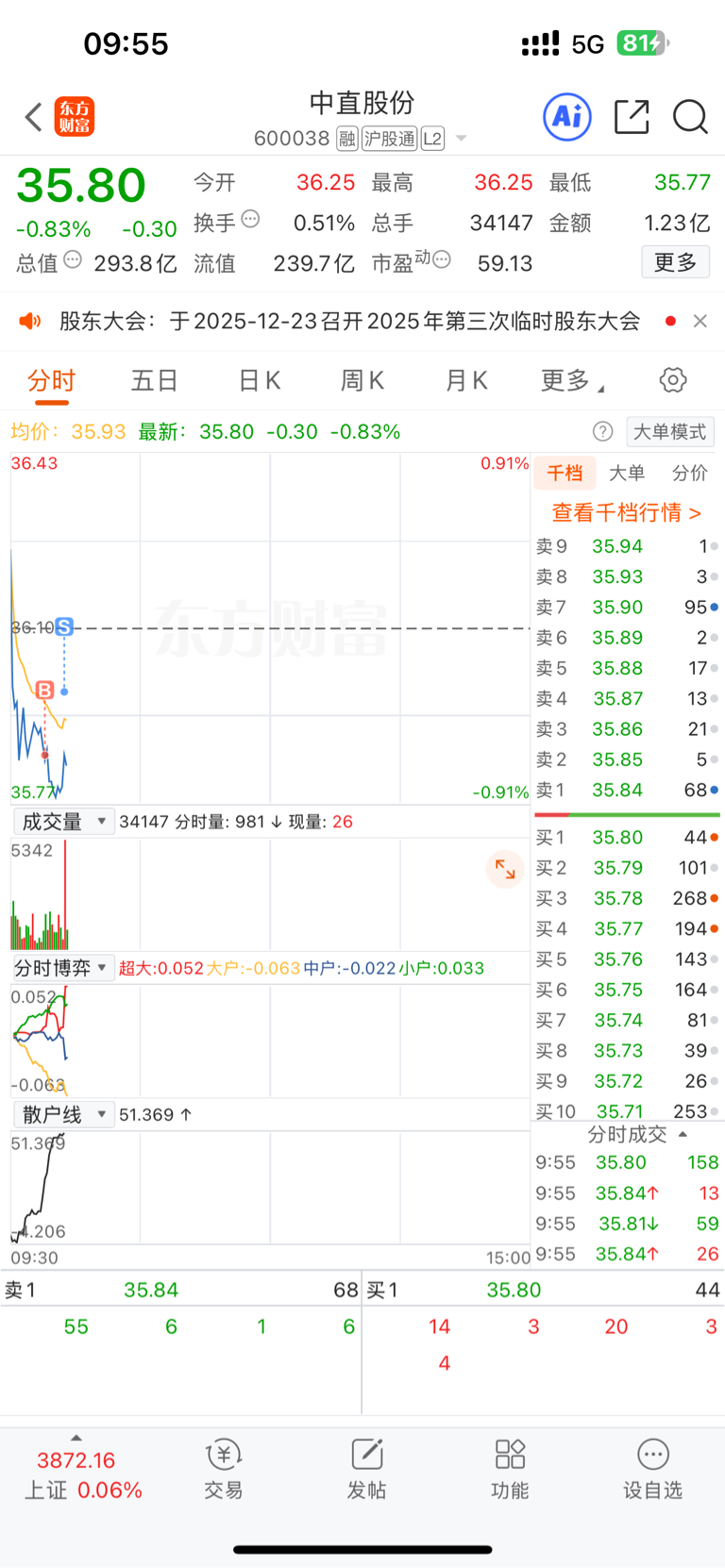Select the 卖9 35.94 order row
Image resolution: width=725 pixels, height=1568 pixels.
[x=627, y=546]
